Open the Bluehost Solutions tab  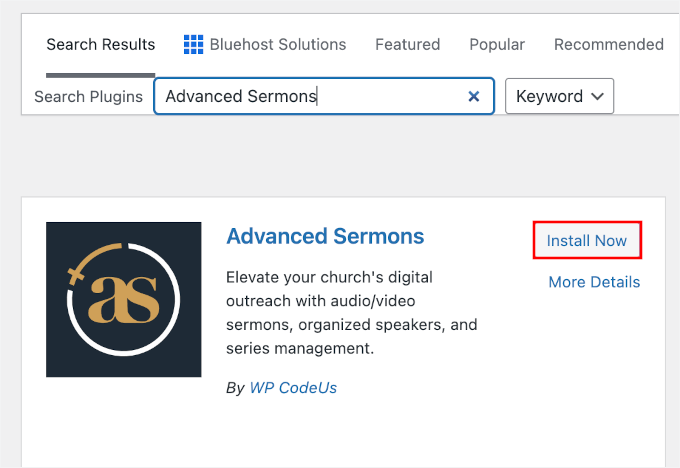pos(277,45)
